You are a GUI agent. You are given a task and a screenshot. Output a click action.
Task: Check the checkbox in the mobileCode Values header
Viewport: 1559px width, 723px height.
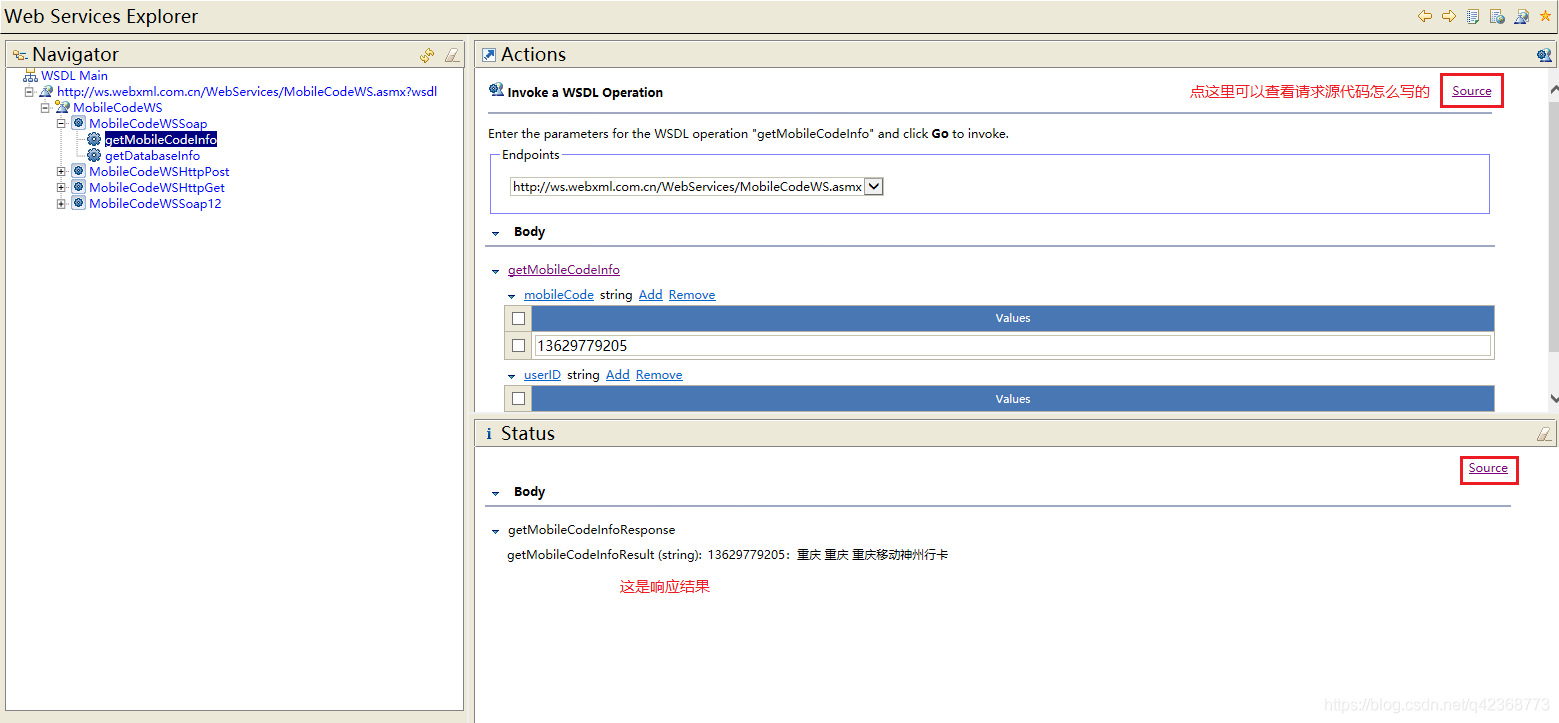point(518,318)
